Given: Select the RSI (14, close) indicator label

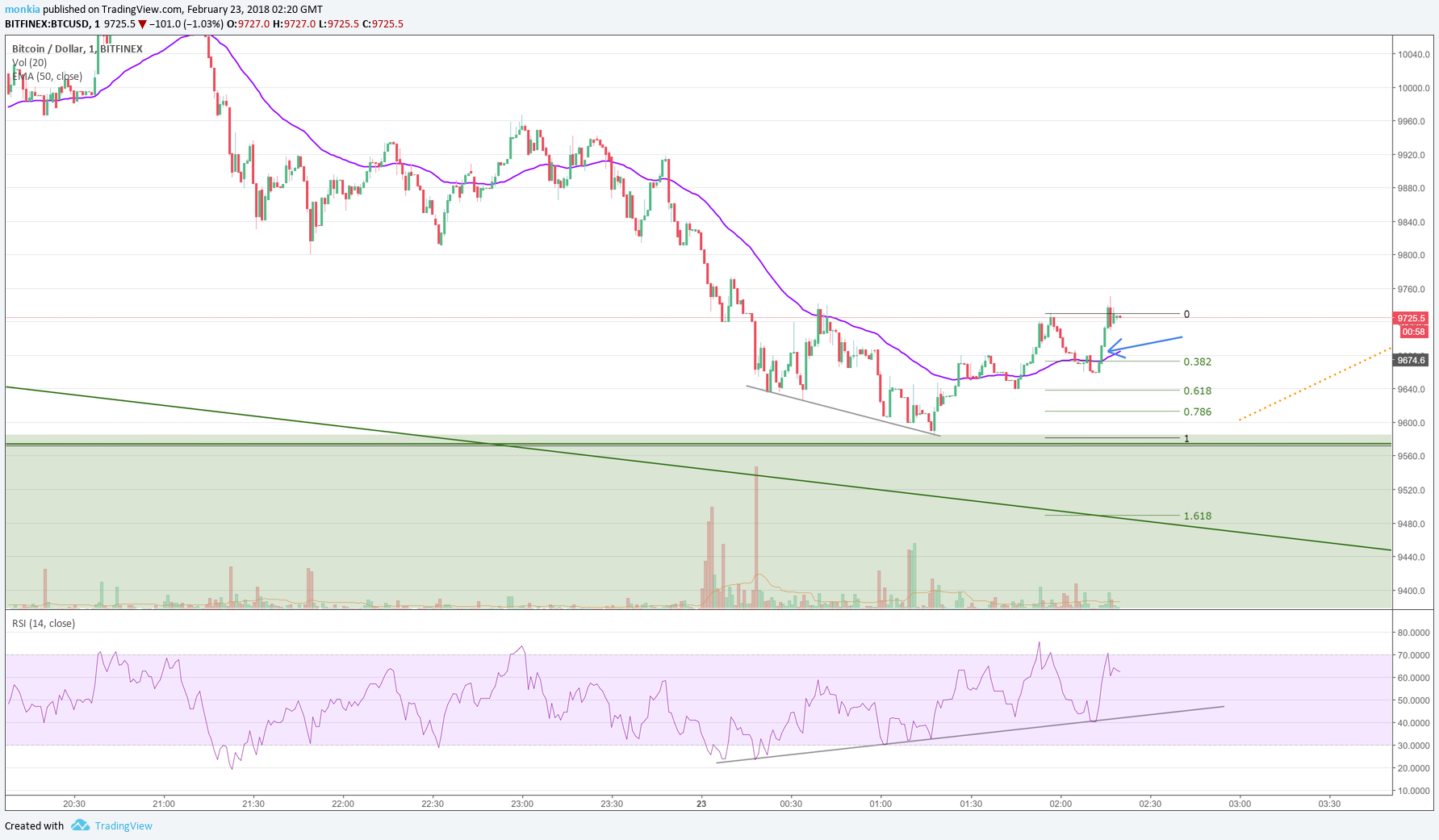Looking at the screenshot, I should [x=44, y=623].
